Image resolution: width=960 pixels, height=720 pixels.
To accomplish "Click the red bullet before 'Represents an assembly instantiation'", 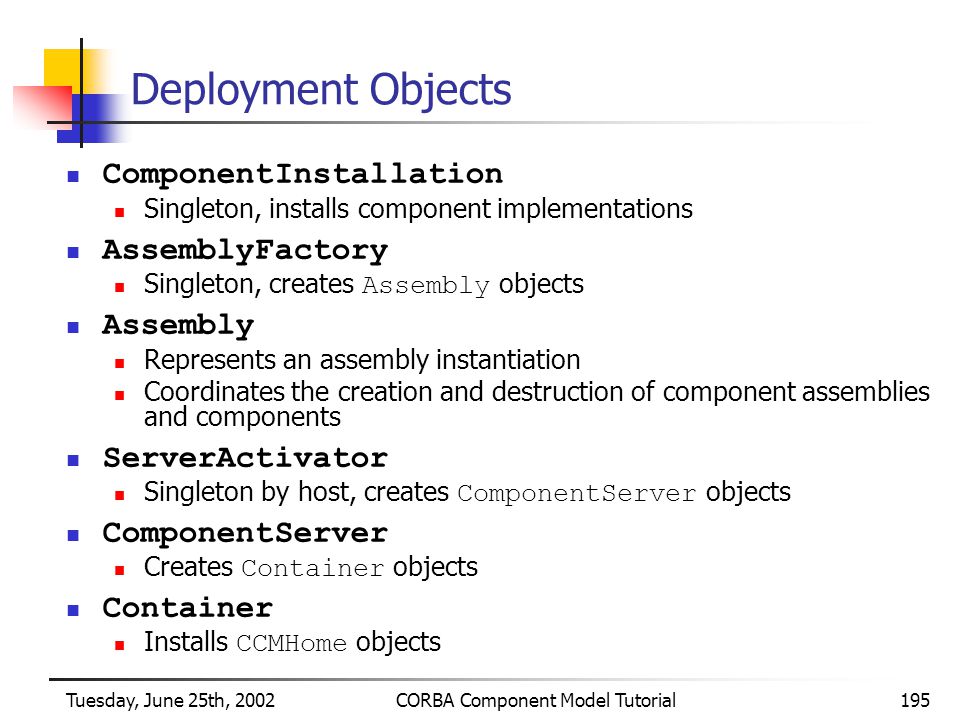I will (x=120, y=363).
